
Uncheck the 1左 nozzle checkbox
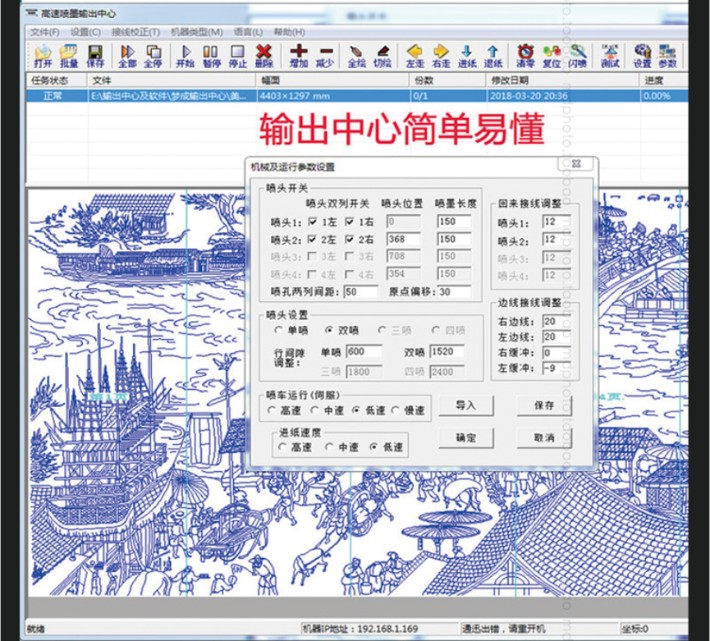[313, 221]
